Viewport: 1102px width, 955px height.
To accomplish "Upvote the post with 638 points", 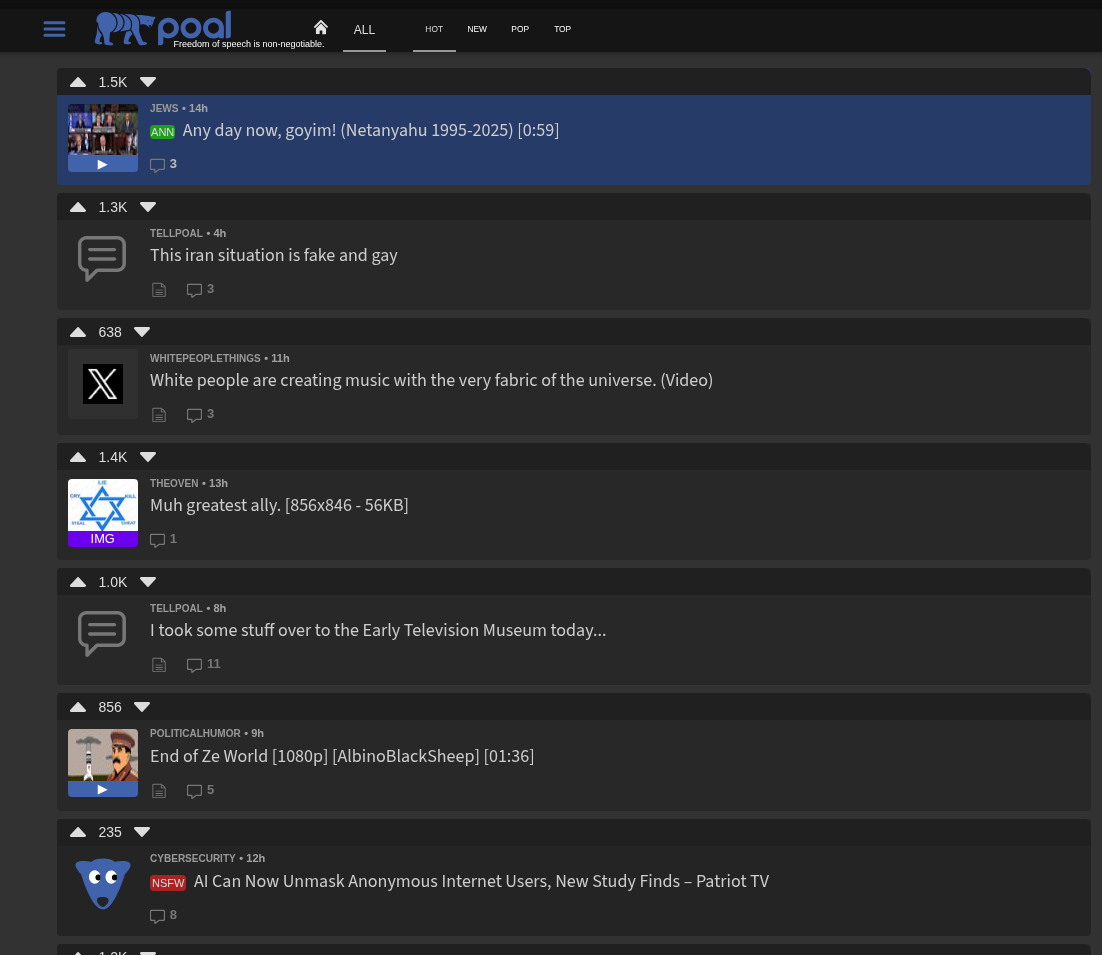I will [x=78, y=332].
